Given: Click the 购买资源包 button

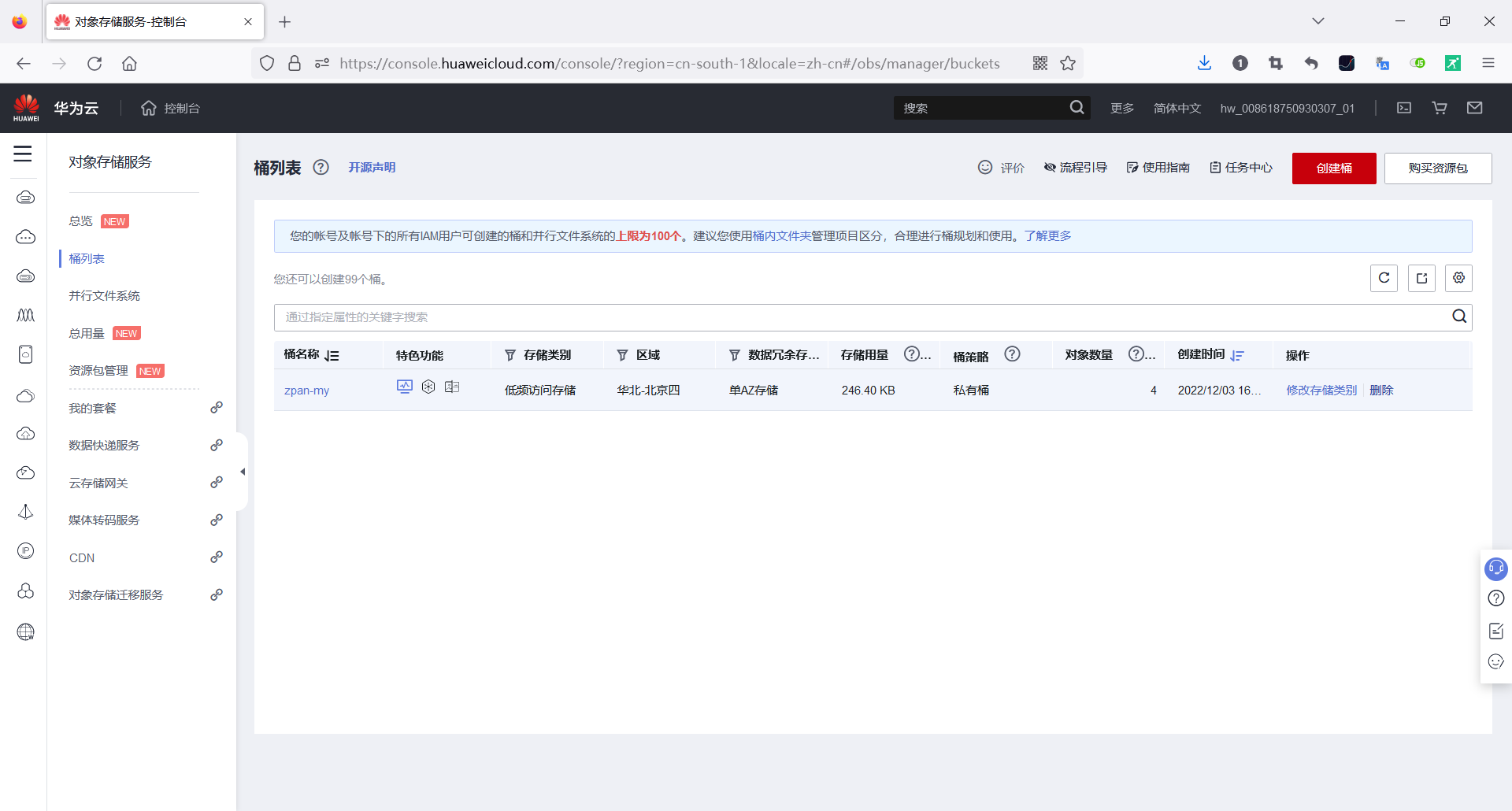Looking at the screenshot, I should (x=1438, y=168).
